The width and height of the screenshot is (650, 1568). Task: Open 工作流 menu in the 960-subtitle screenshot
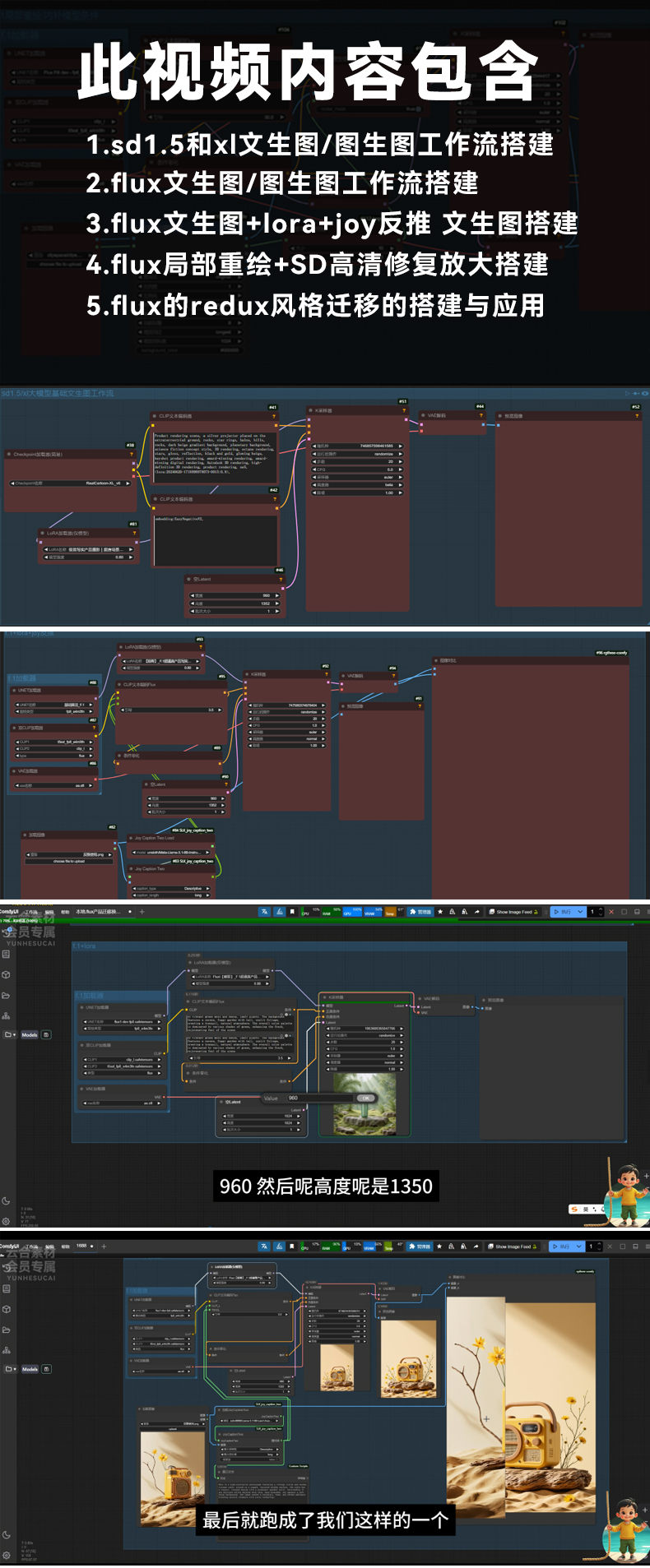tap(31, 912)
